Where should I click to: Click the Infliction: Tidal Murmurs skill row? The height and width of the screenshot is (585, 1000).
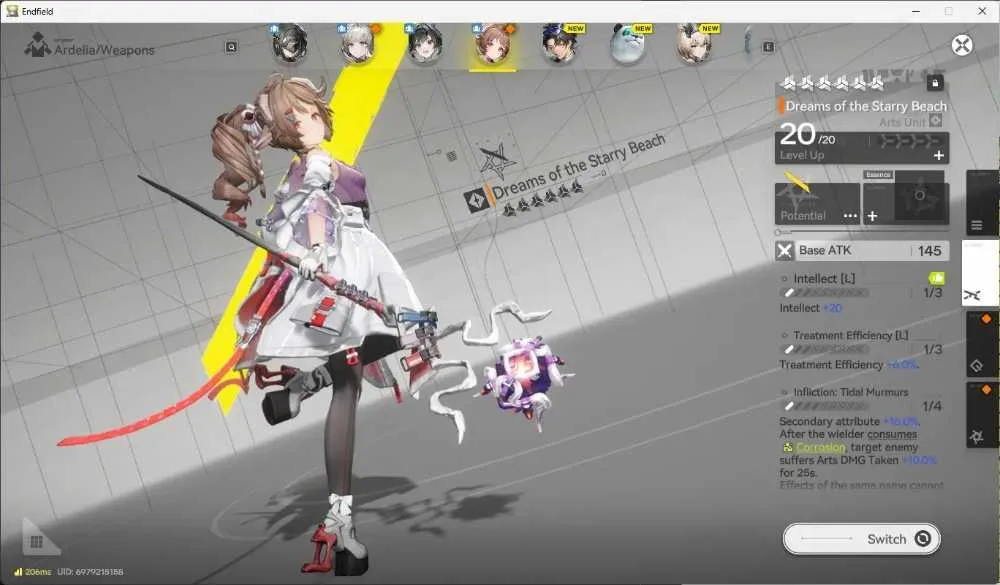click(x=862, y=399)
